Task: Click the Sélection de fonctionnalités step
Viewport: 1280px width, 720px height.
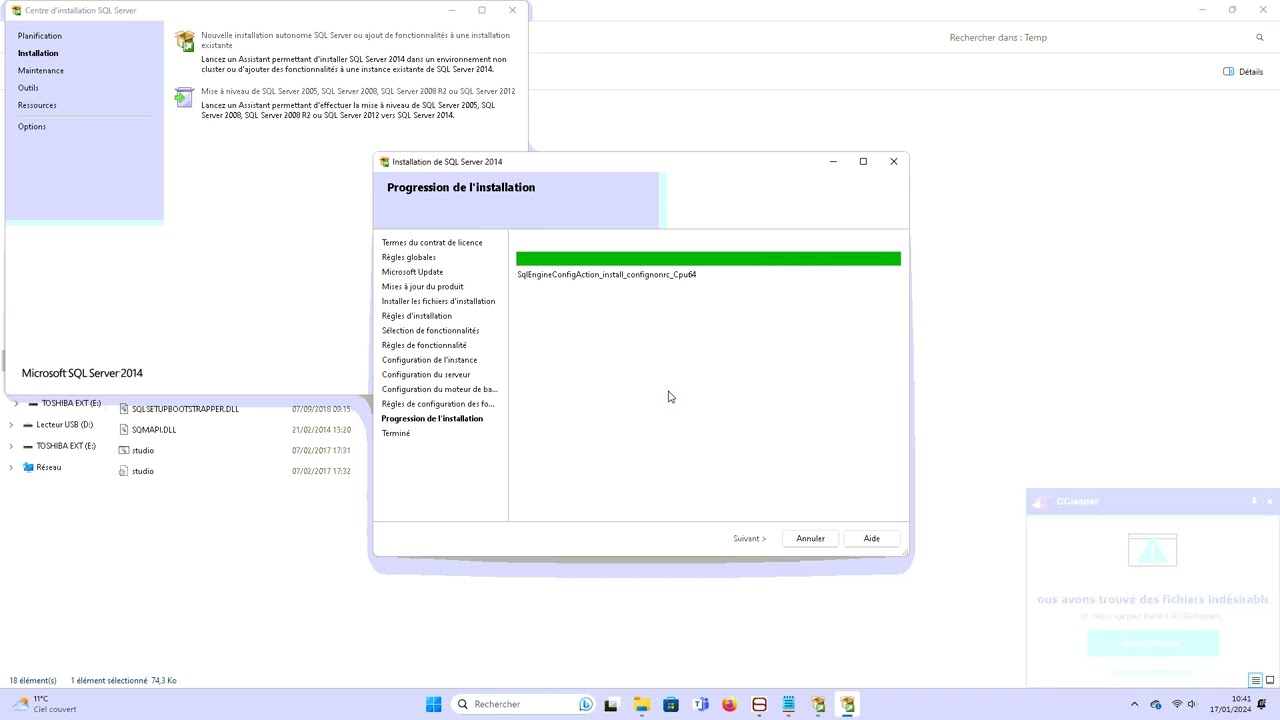Action: [x=430, y=331]
